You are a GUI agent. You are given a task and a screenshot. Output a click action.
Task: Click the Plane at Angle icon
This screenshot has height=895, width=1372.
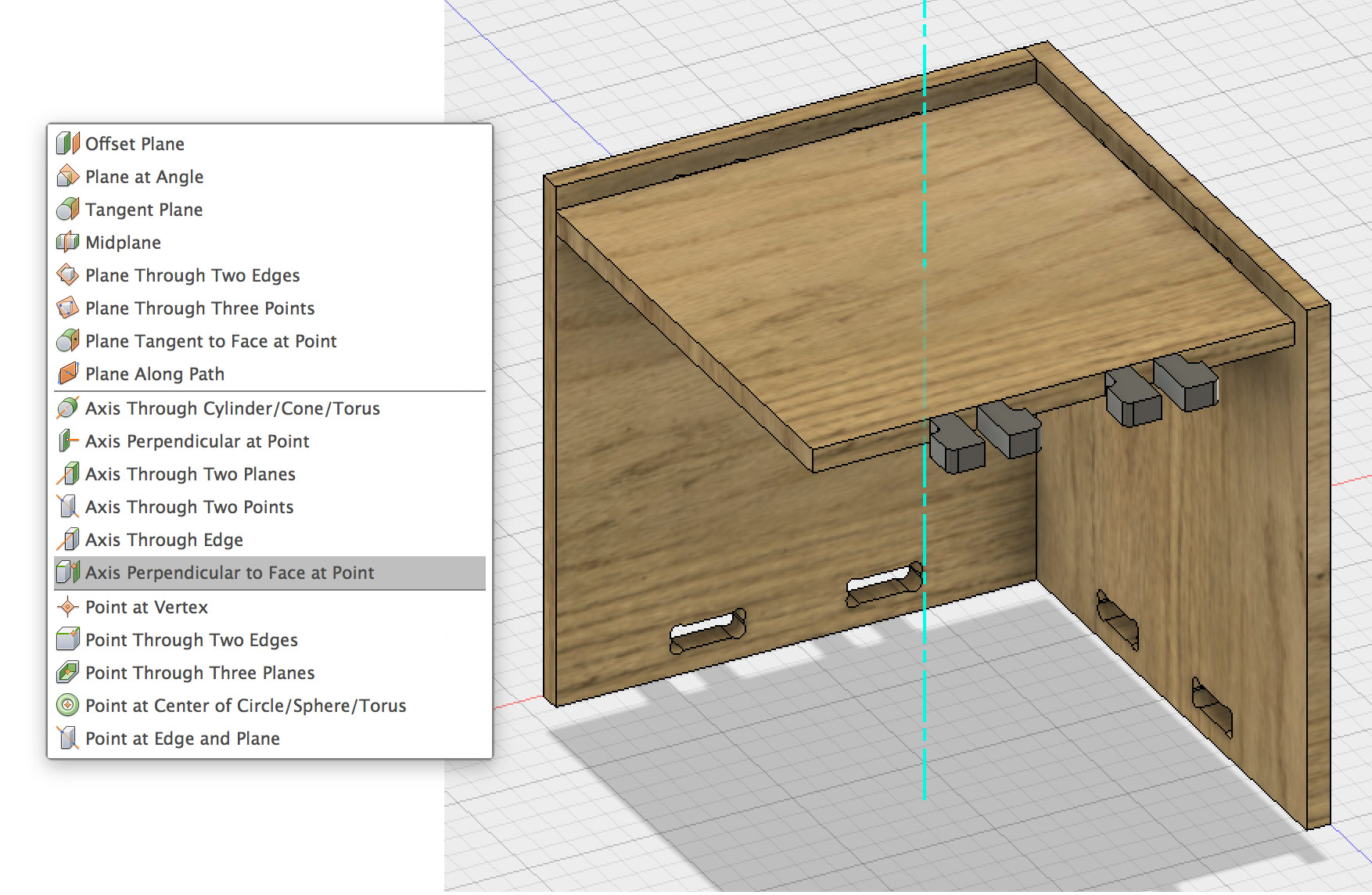[x=68, y=177]
